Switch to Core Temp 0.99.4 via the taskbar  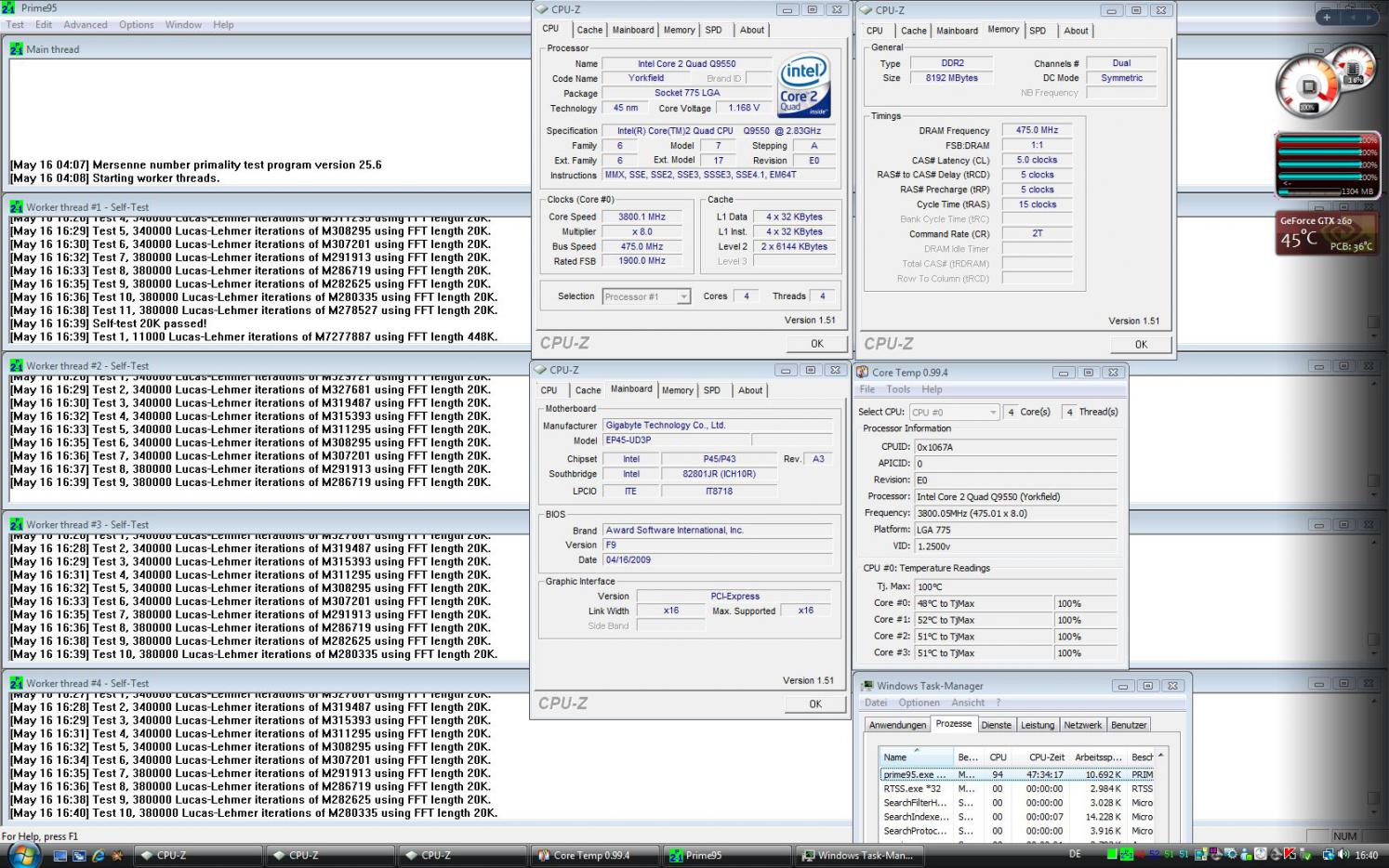tap(594, 855)
